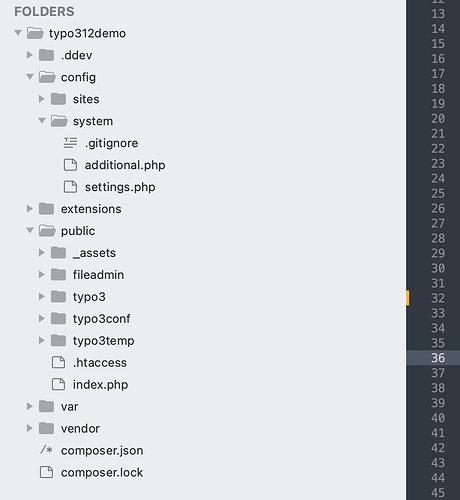Click the vendor folder icon

(46, 428)
